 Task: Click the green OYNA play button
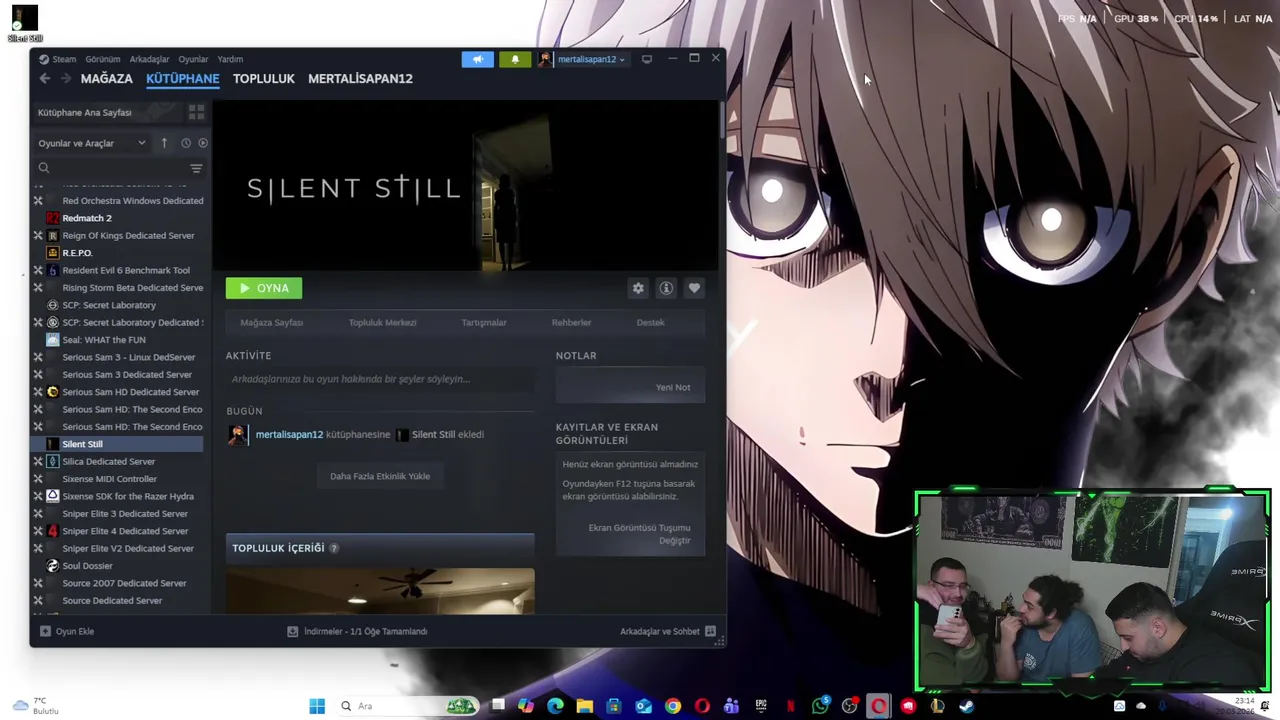point(264,288)
